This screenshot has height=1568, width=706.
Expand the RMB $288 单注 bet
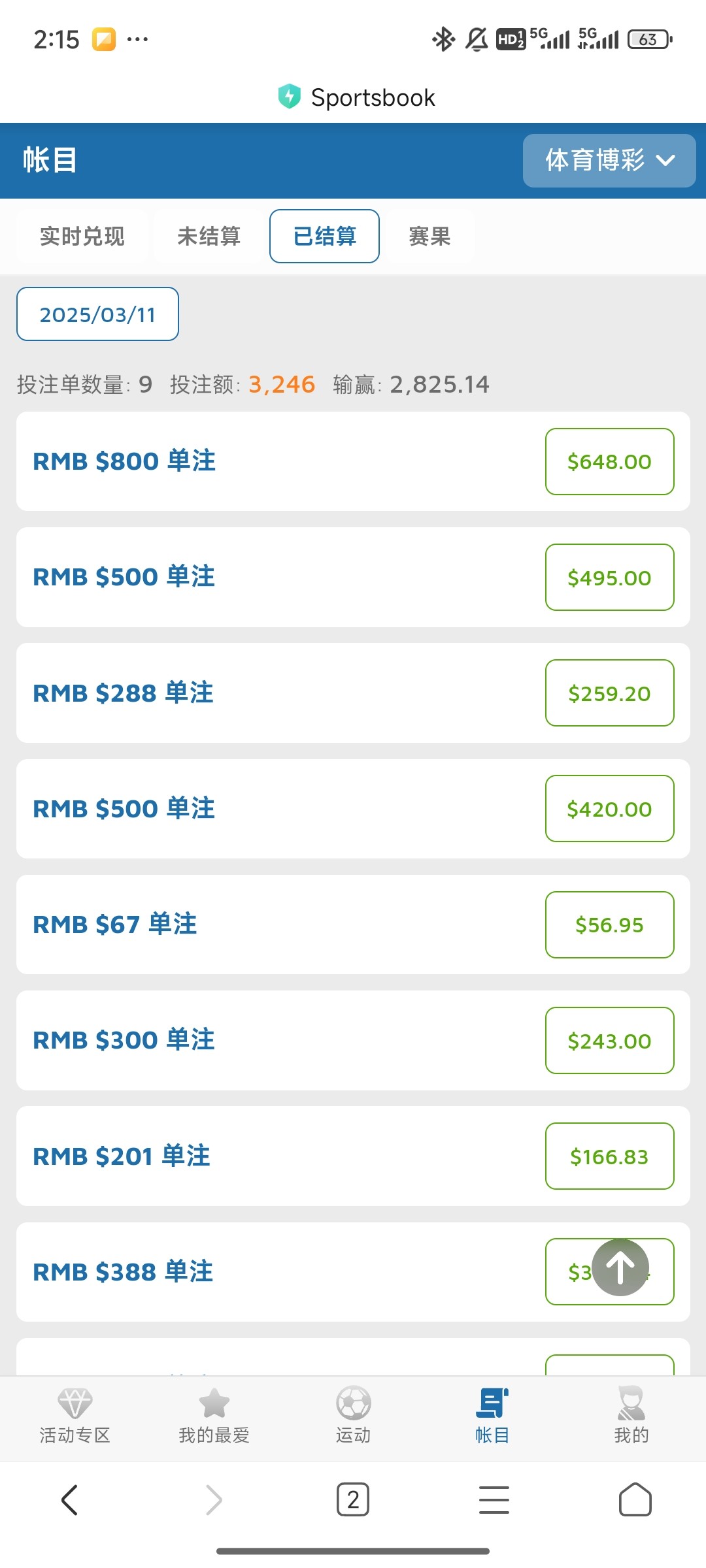[x=123, y=693]
